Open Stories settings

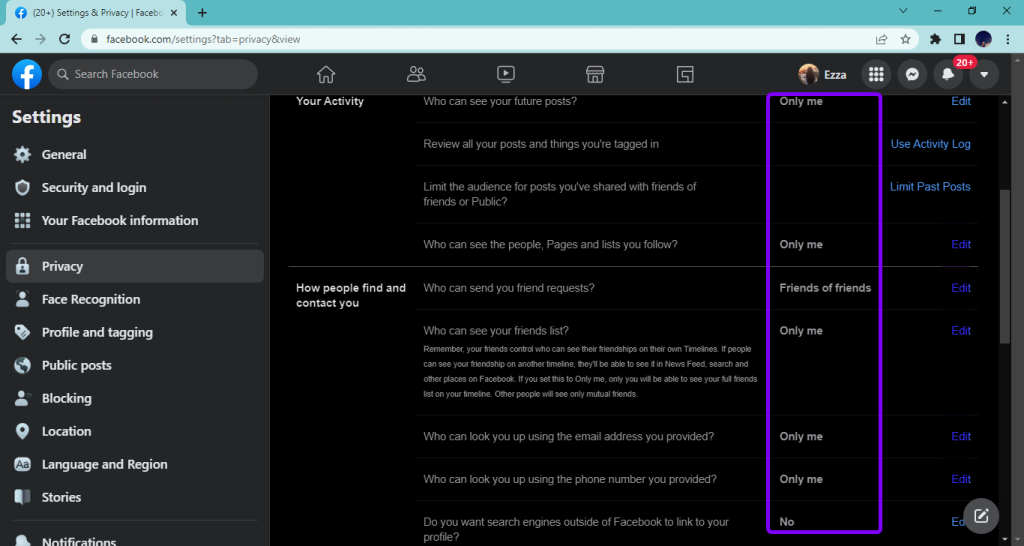click(x=135, y=497)
